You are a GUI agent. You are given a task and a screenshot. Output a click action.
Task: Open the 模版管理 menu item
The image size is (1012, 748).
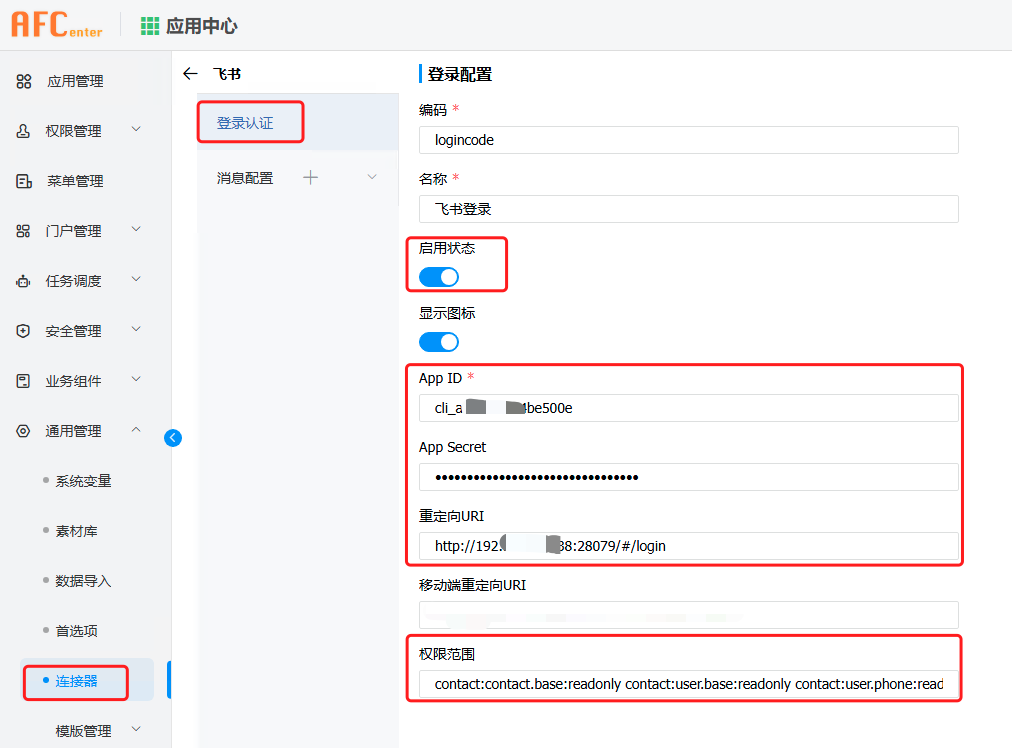pyautogui.click(x=83, y=731)
